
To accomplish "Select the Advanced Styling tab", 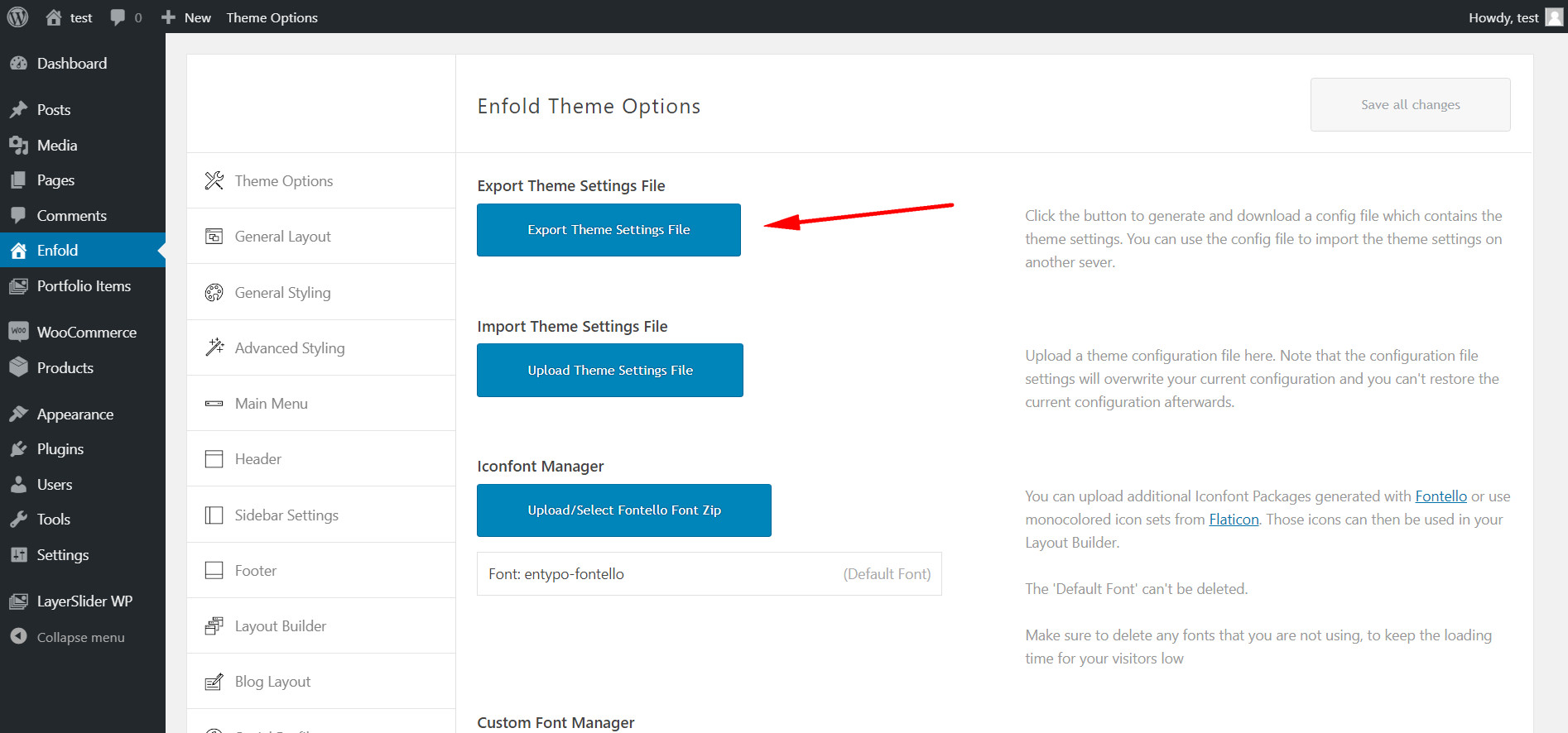I will click(x=321, y=347).
